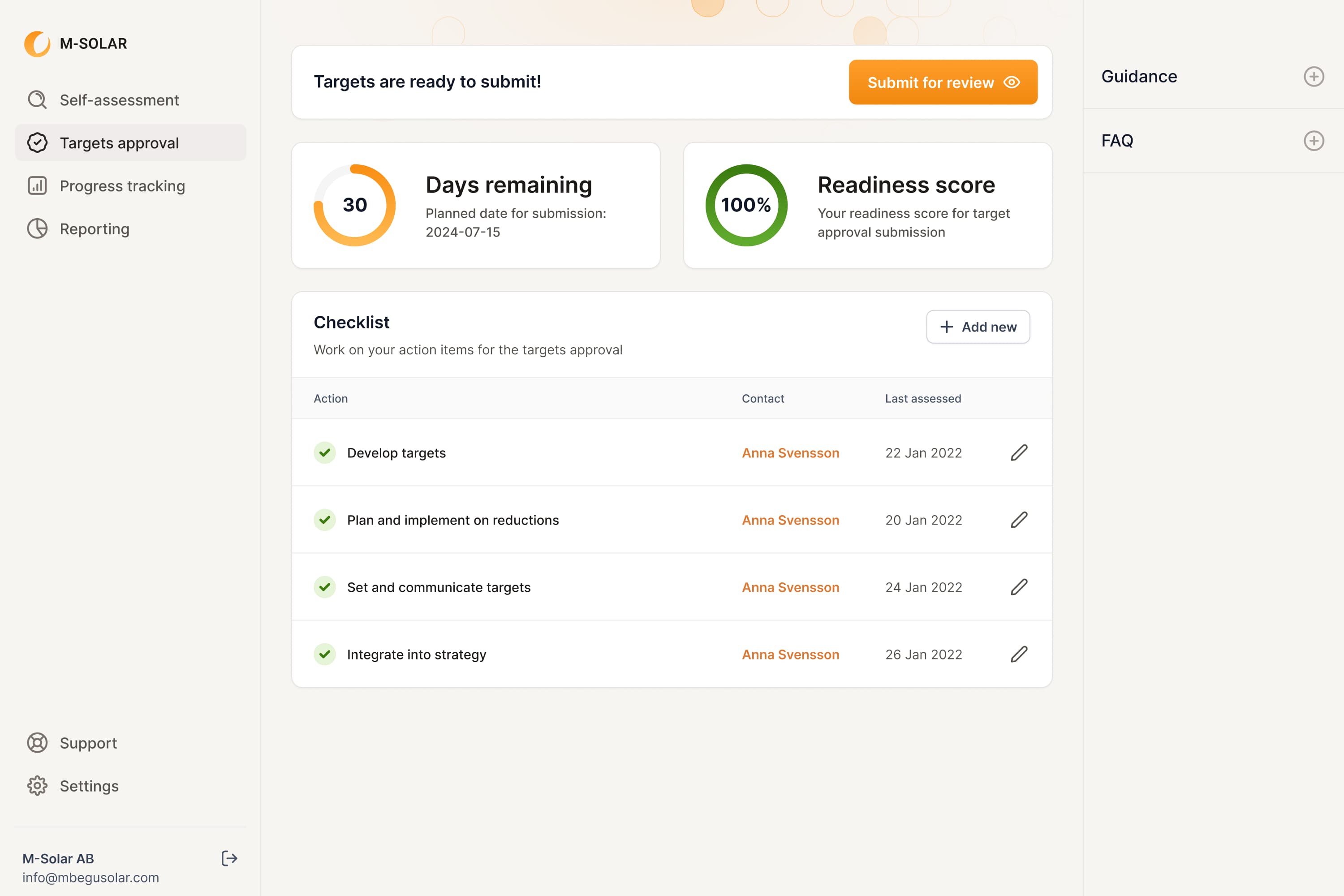Open the Self-assessment page
The image size is (1344, 896).
[x=119, y=100]
